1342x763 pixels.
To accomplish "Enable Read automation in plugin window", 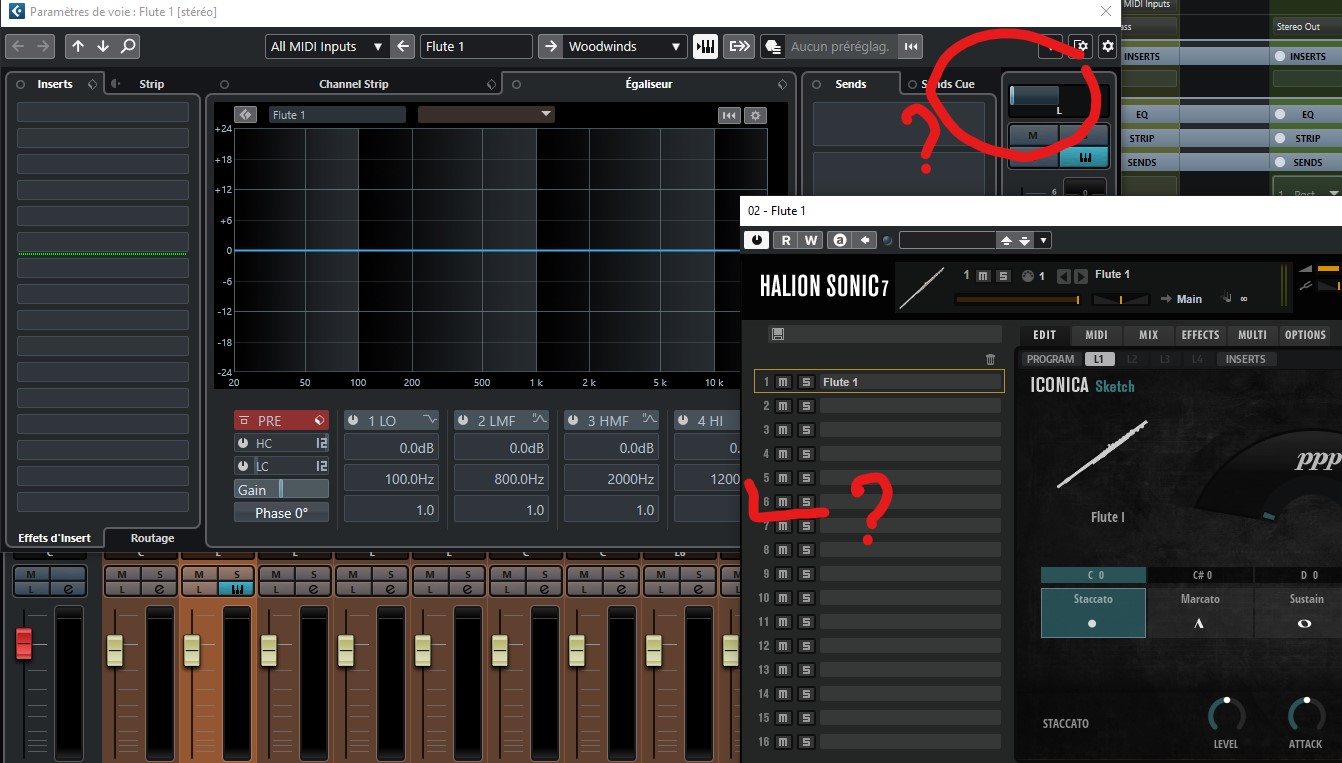I will coord(786,240).
